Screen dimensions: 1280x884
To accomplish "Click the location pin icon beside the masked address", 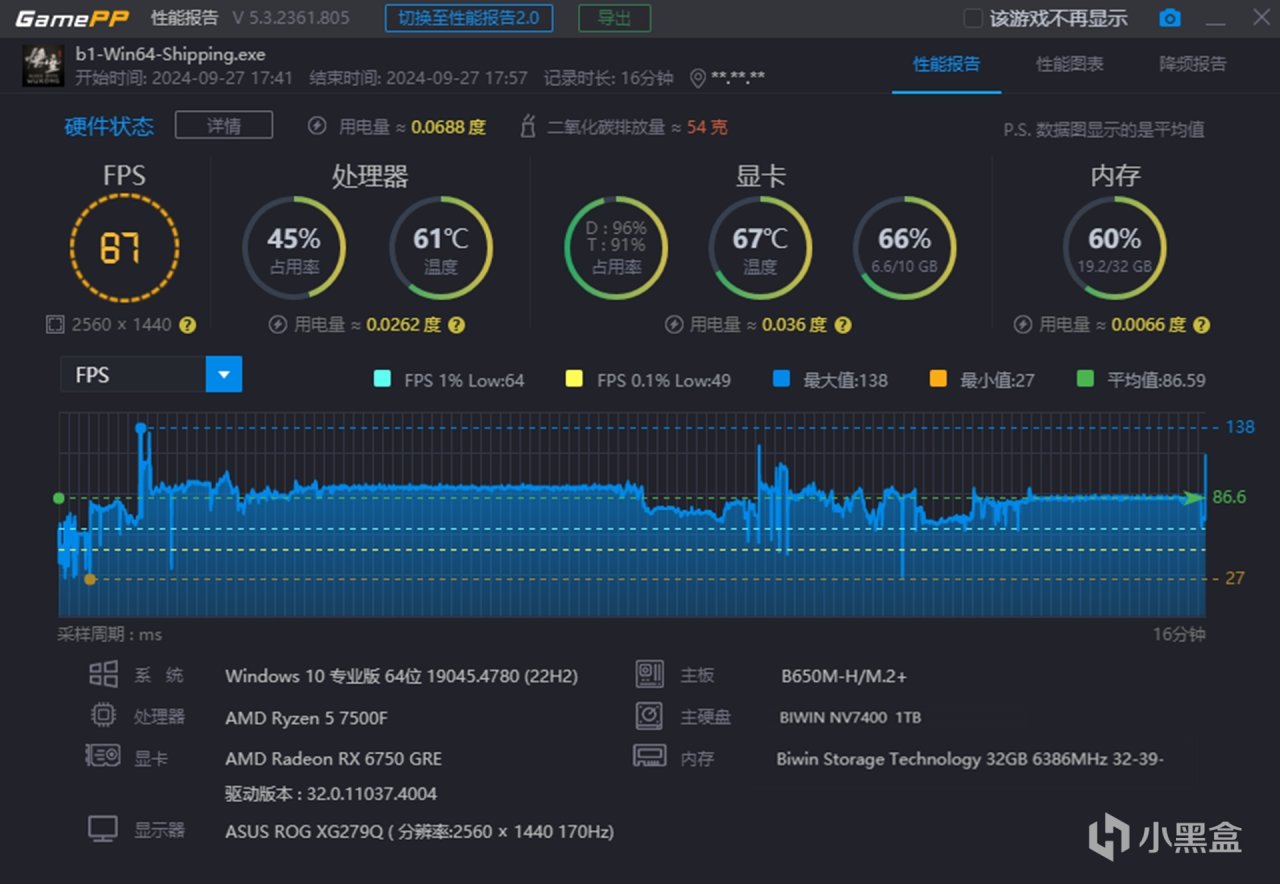I will [697, 78].
